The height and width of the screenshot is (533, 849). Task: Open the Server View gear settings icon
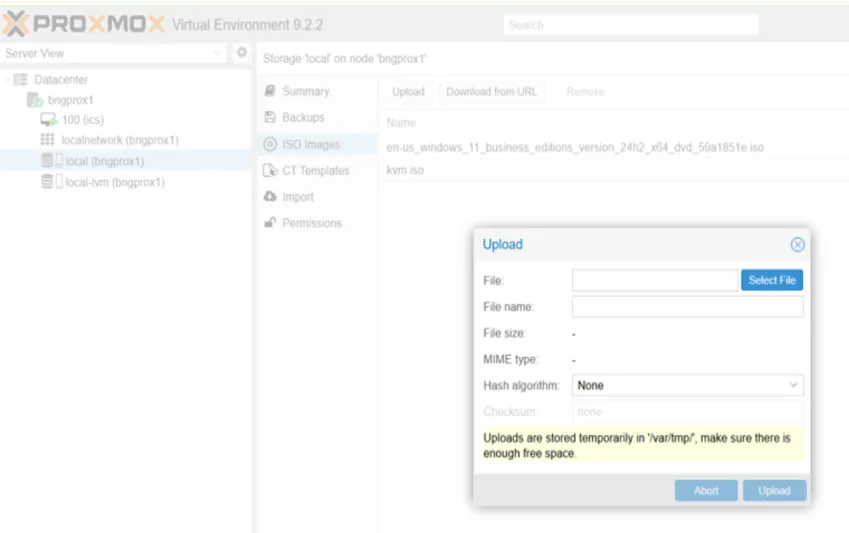point(241,53)
